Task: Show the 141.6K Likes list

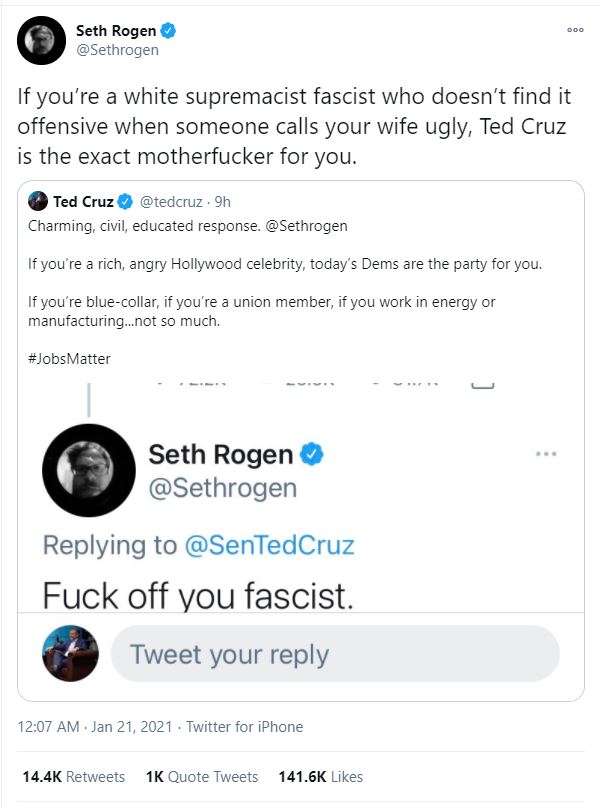Action: [x=318, y=776]
